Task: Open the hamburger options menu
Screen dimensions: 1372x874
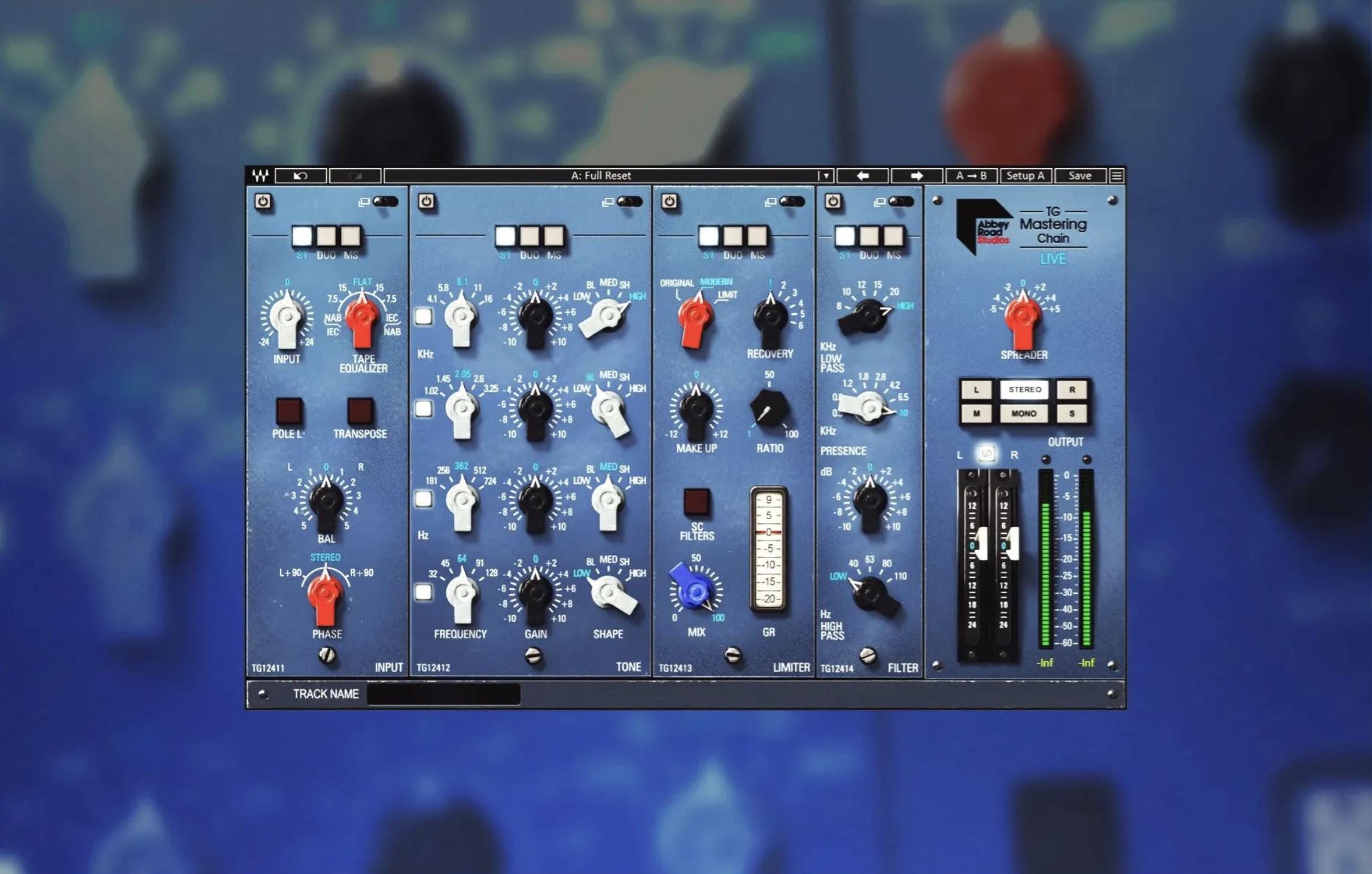Action: (x=1117, y=175)
